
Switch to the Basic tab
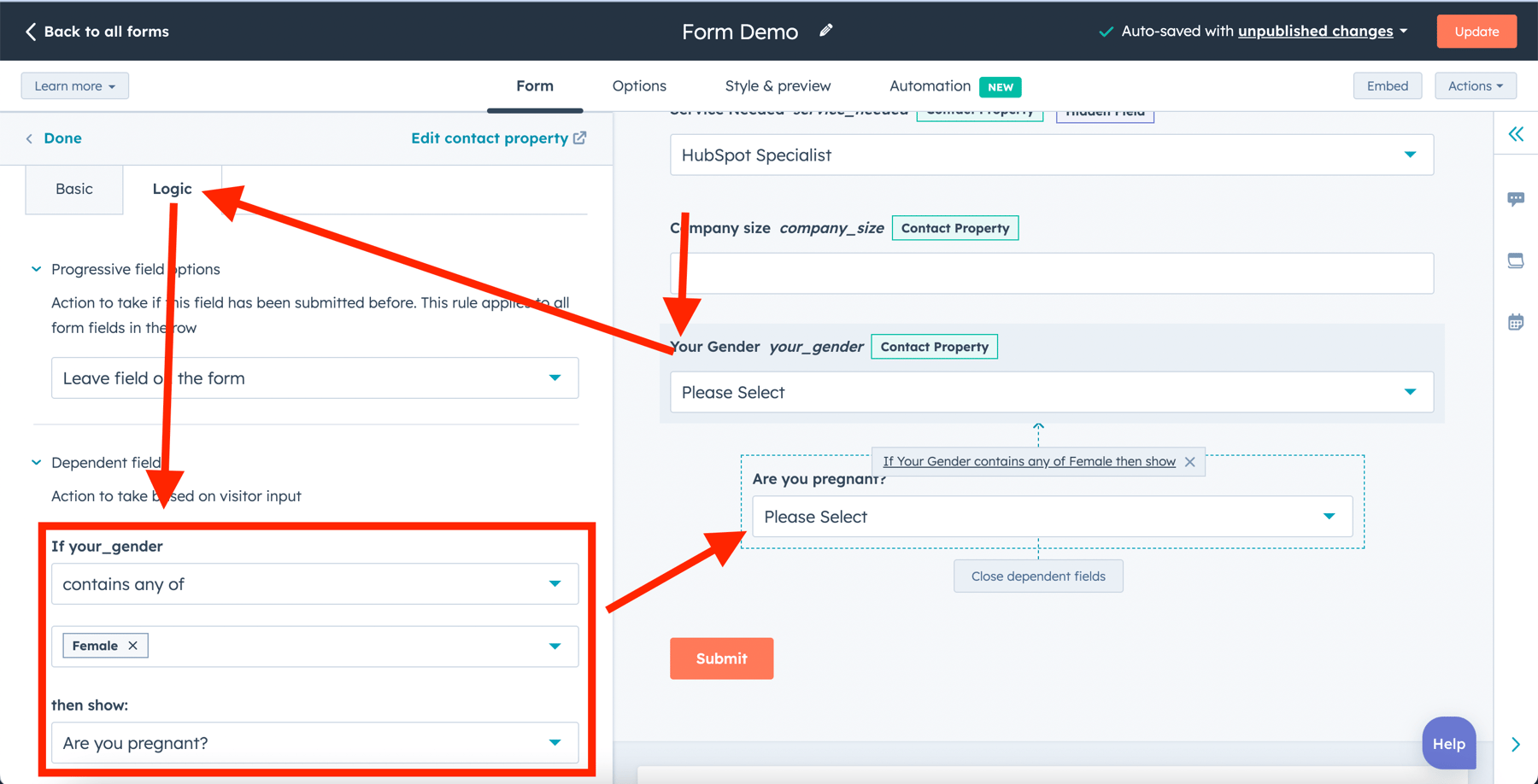pos(73,189)
